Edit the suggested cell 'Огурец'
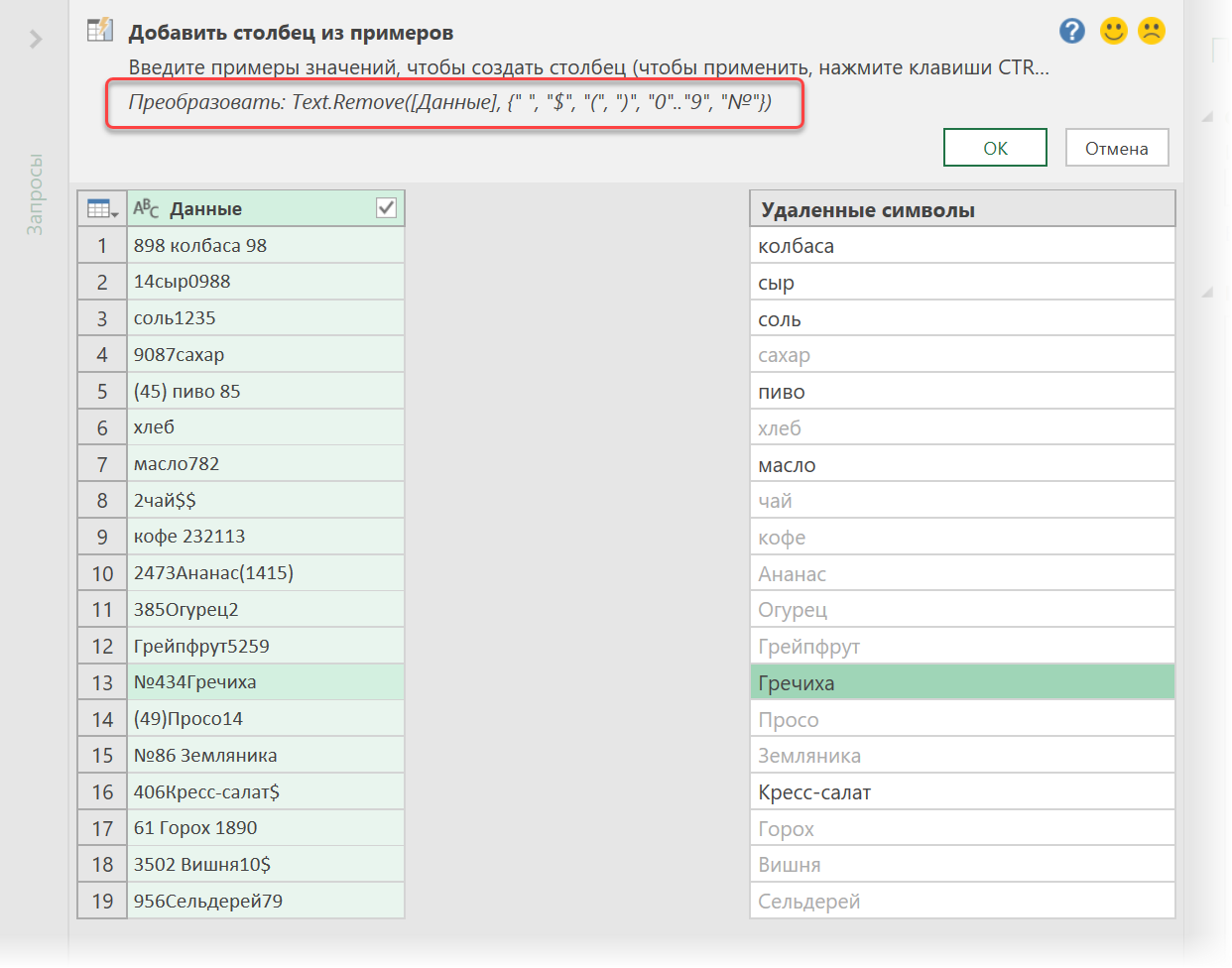 click(962, 610)
